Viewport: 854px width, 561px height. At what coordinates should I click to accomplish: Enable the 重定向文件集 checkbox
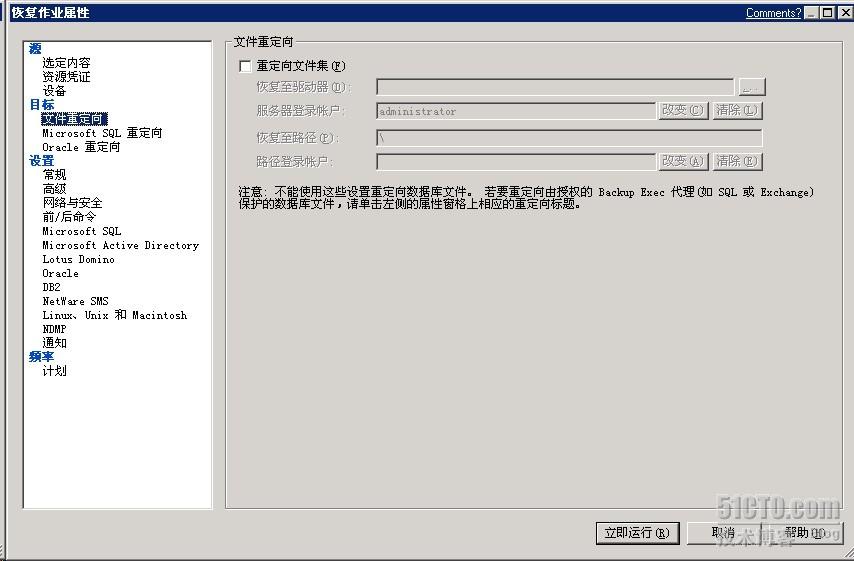(x=246, y=66)
